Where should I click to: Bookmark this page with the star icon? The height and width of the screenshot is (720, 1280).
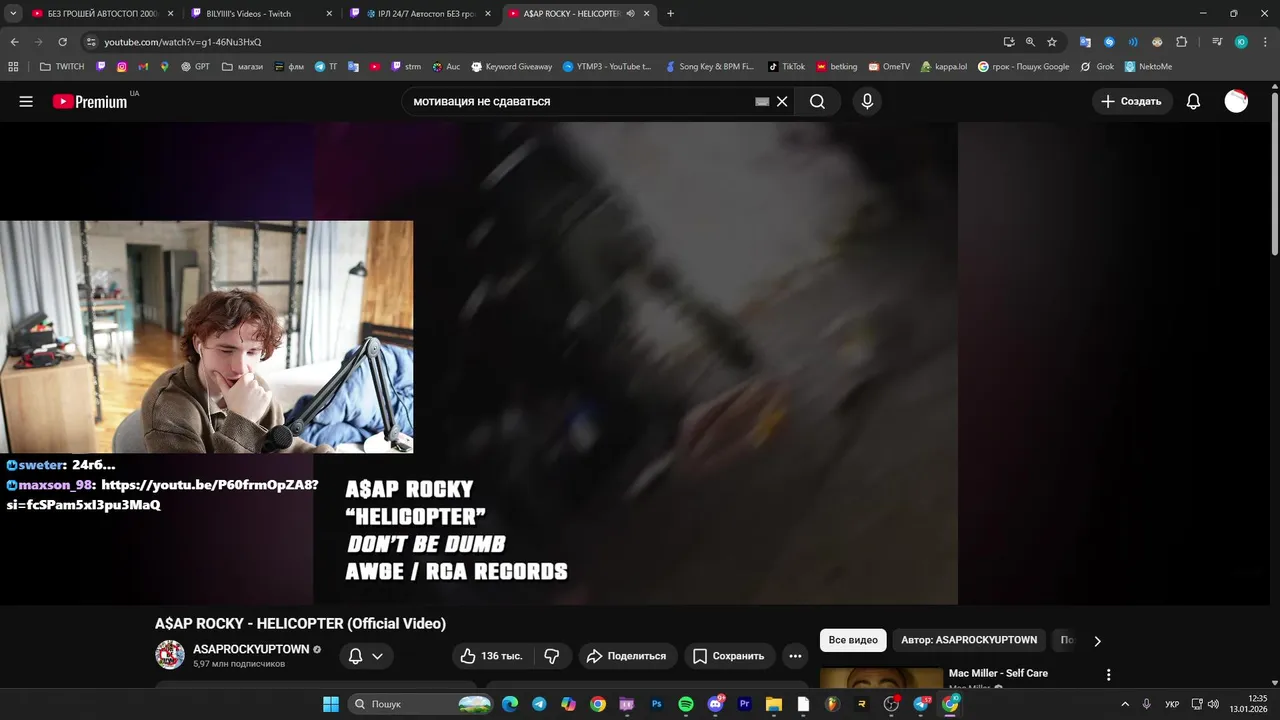1052,42
